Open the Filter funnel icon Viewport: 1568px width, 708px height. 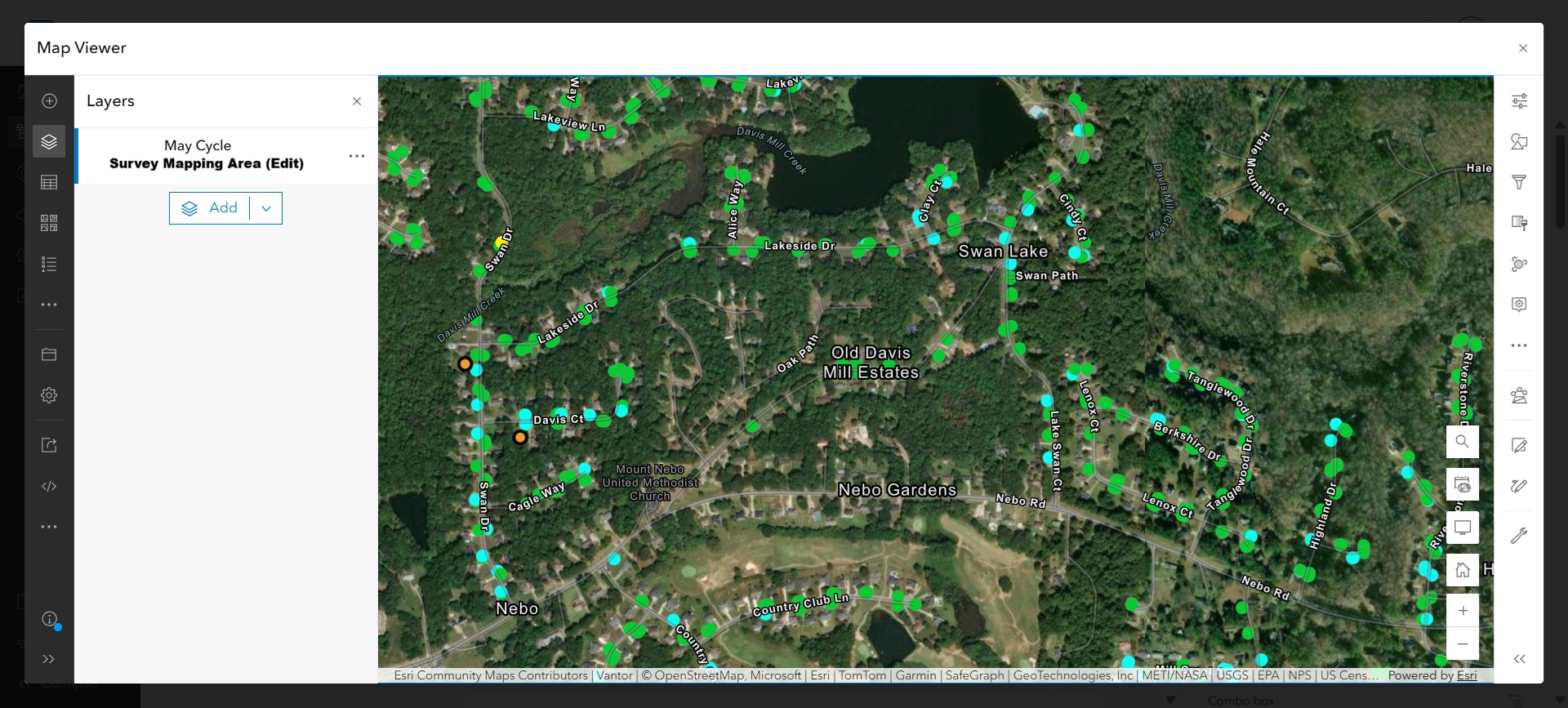[1519, 182]
